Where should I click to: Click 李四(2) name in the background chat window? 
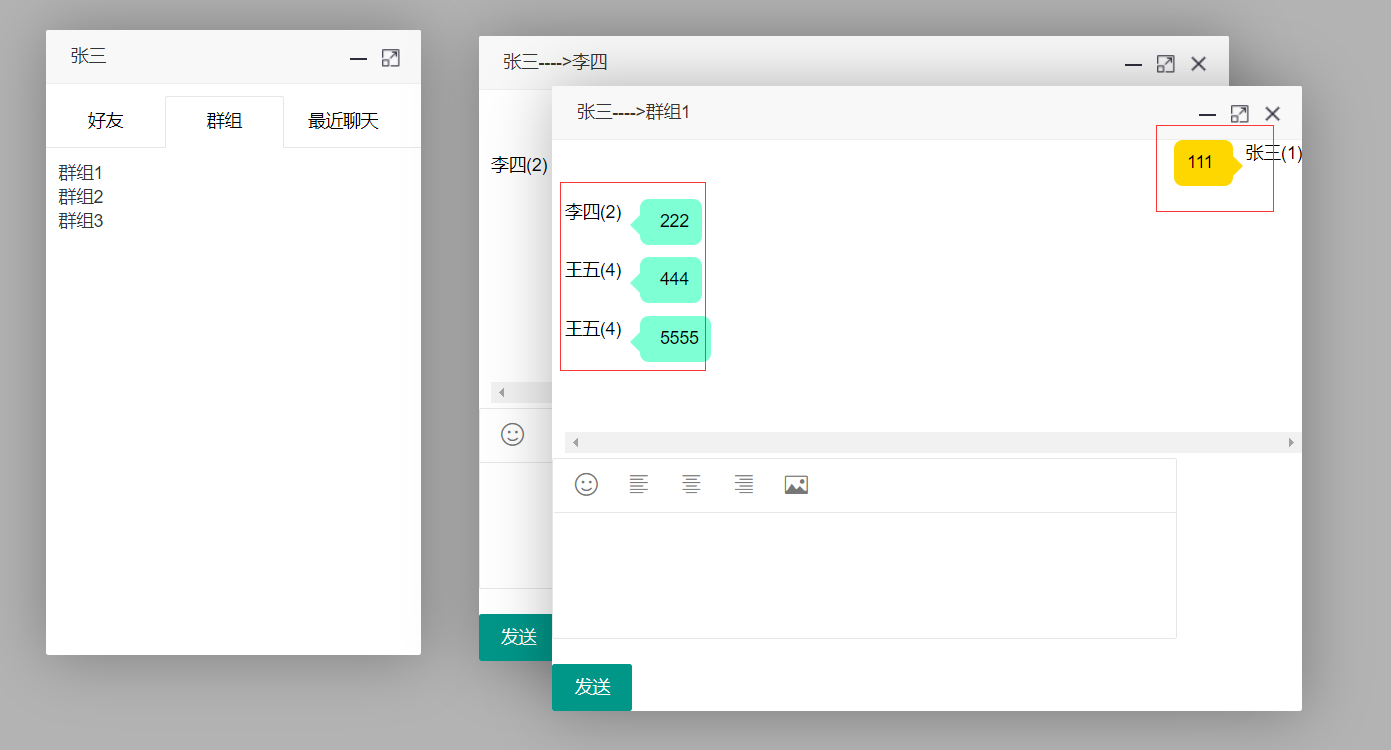(519, 165)
